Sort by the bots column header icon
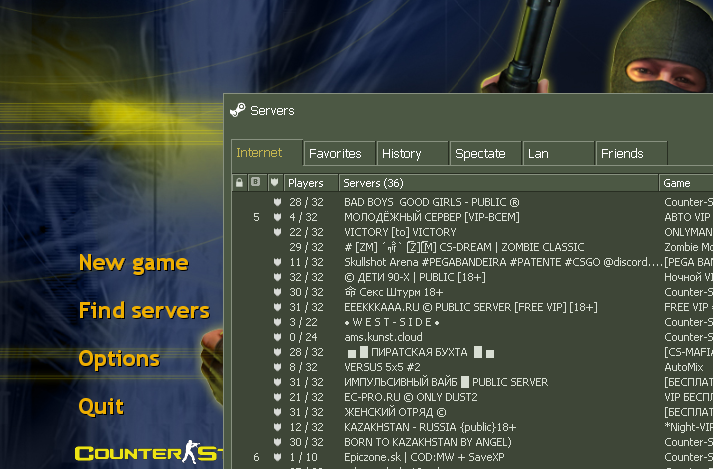This screenshot has width=713, height=469. [256, 183]
